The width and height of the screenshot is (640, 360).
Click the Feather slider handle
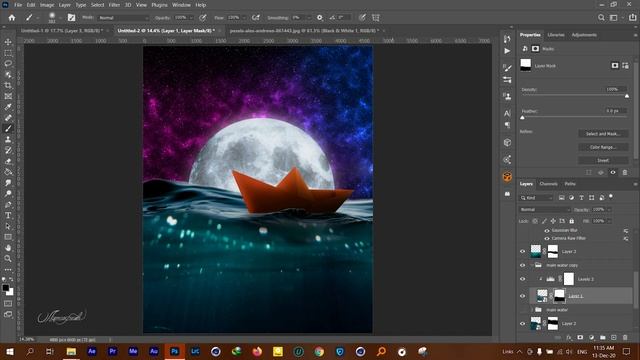click(x=522, y=118)
